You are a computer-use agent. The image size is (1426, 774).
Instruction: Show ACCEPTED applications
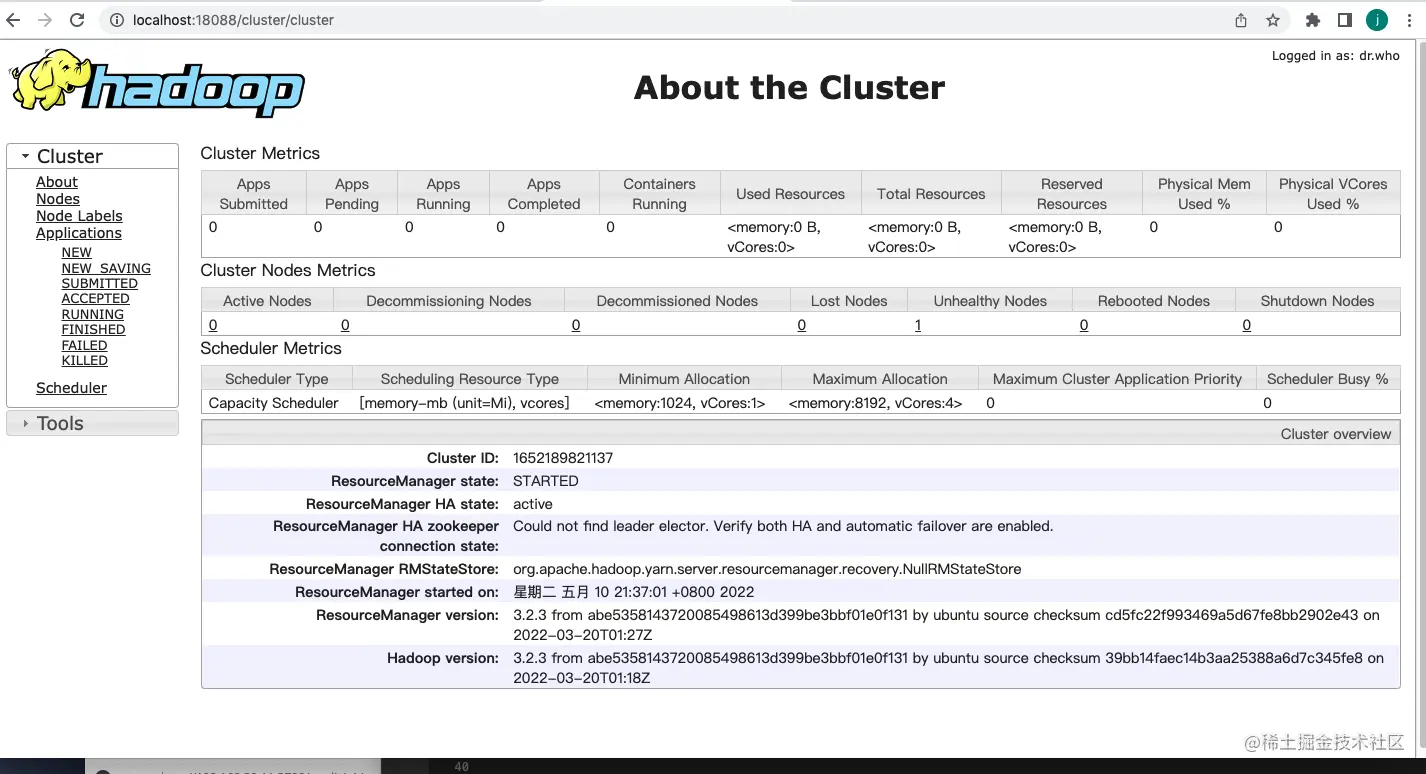tap(95, 298)
